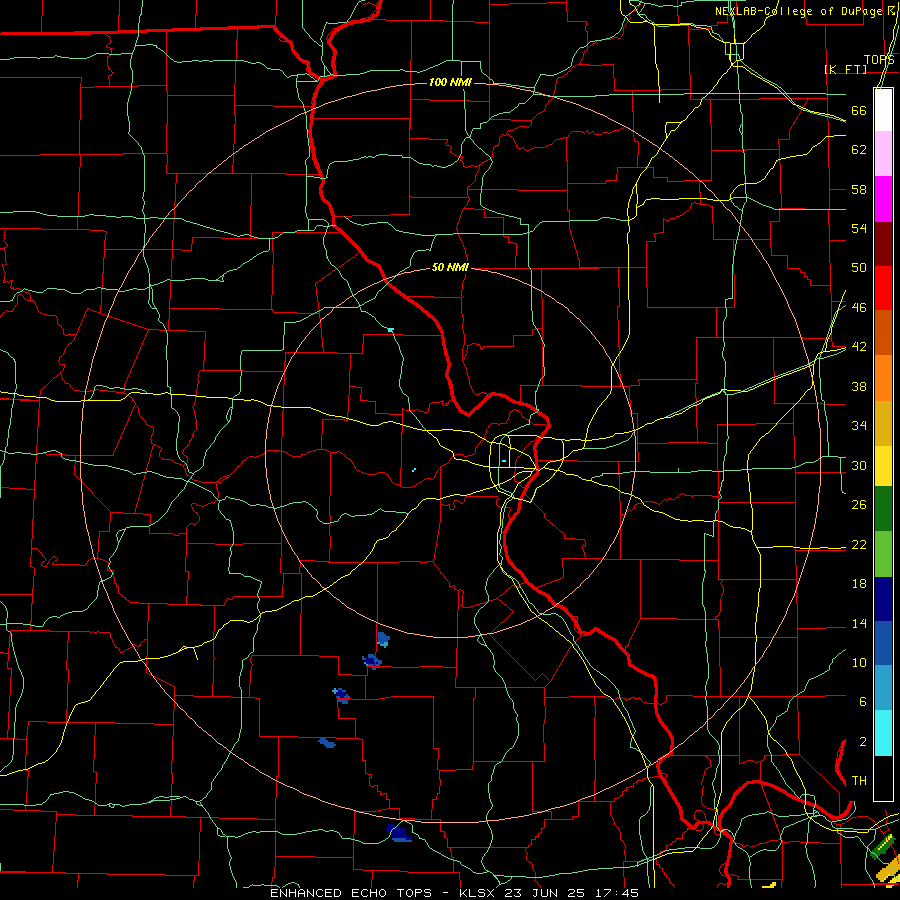
Task: Click the TH threshold label
Action: 859,781
